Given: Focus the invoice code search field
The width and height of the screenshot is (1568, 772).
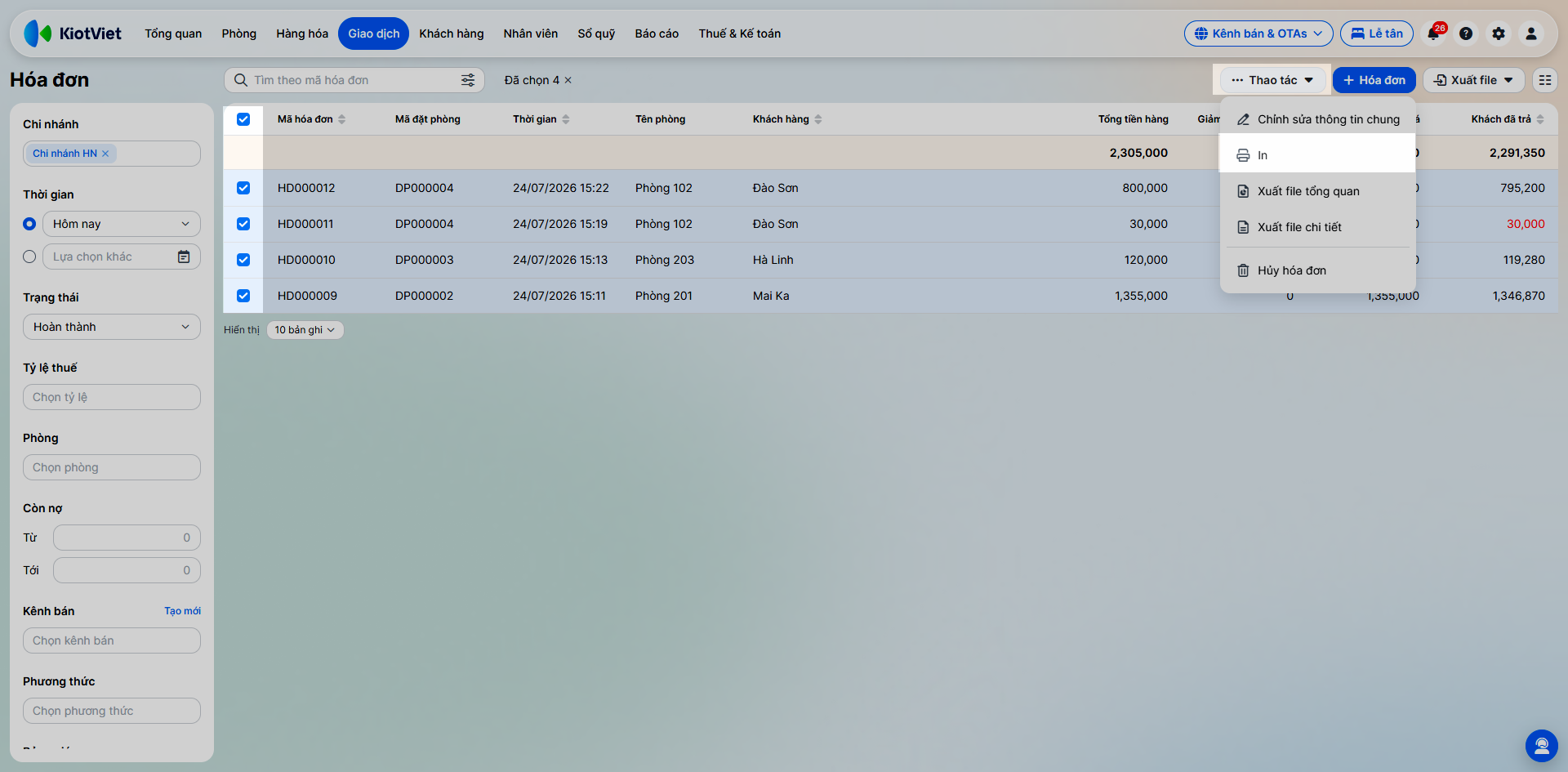Looking at the screenshot, I should (354, 80).
